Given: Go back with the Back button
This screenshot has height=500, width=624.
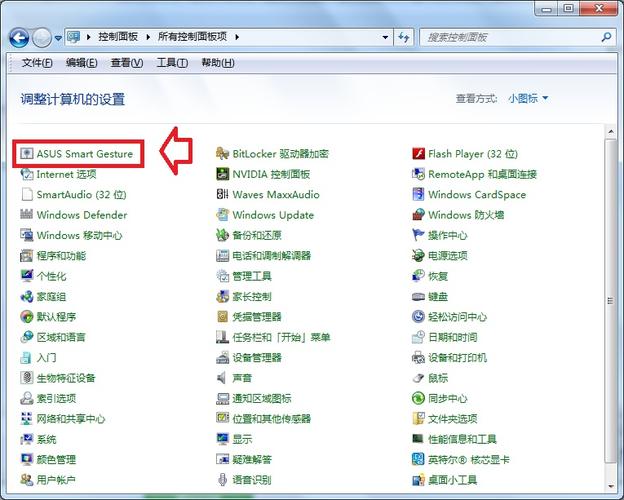Looking at the screenshot, I should click(x=19, y=38).
